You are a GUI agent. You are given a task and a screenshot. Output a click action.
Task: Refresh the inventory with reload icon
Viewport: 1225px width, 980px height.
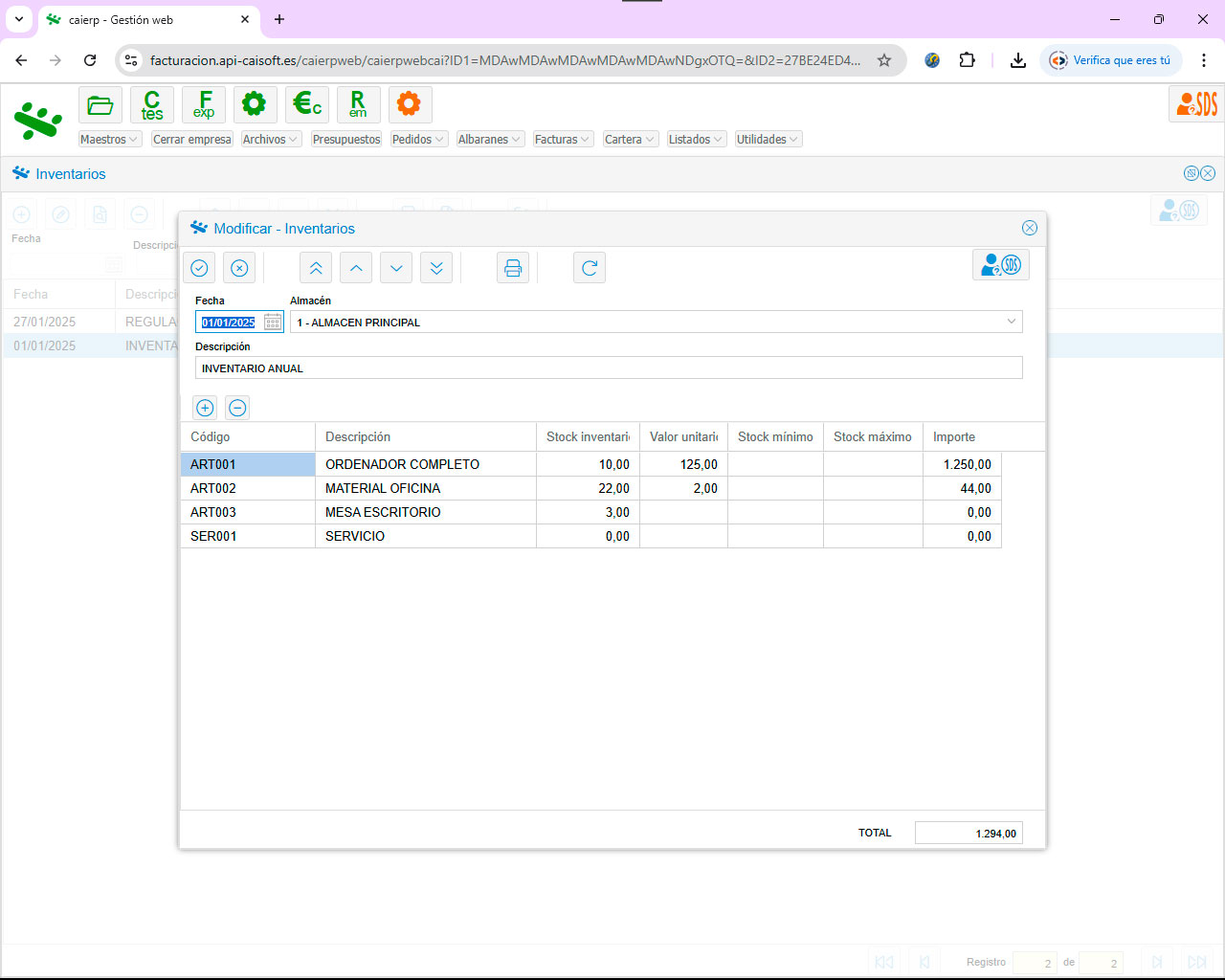[590, 268]
